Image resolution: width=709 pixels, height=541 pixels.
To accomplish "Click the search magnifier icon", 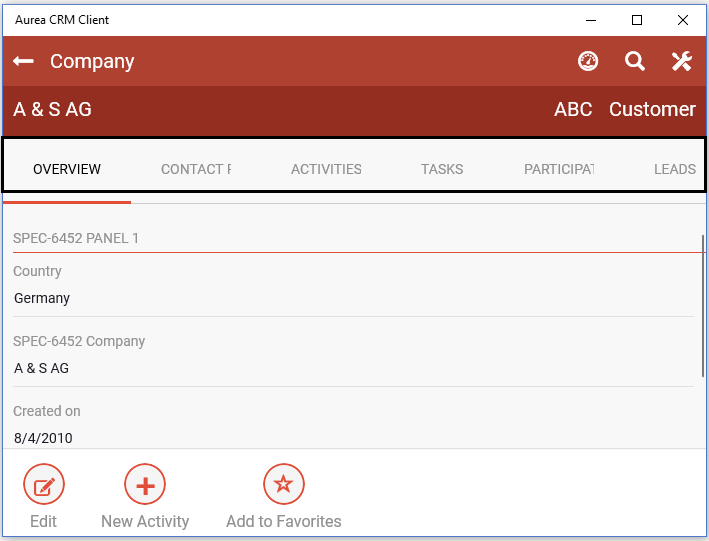I will (x=635, y=61).
